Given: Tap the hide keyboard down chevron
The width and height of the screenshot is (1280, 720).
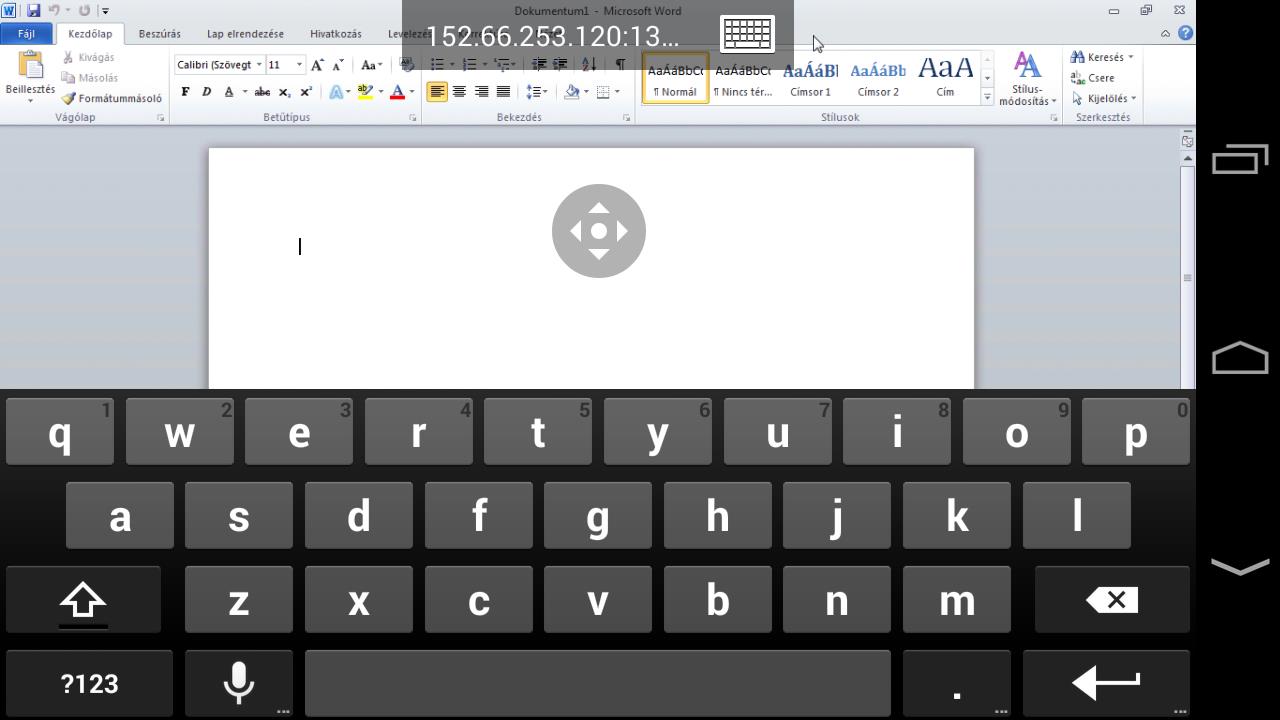Looking at the screenshot, I should pyautogui.click(x=1240, y=567).
